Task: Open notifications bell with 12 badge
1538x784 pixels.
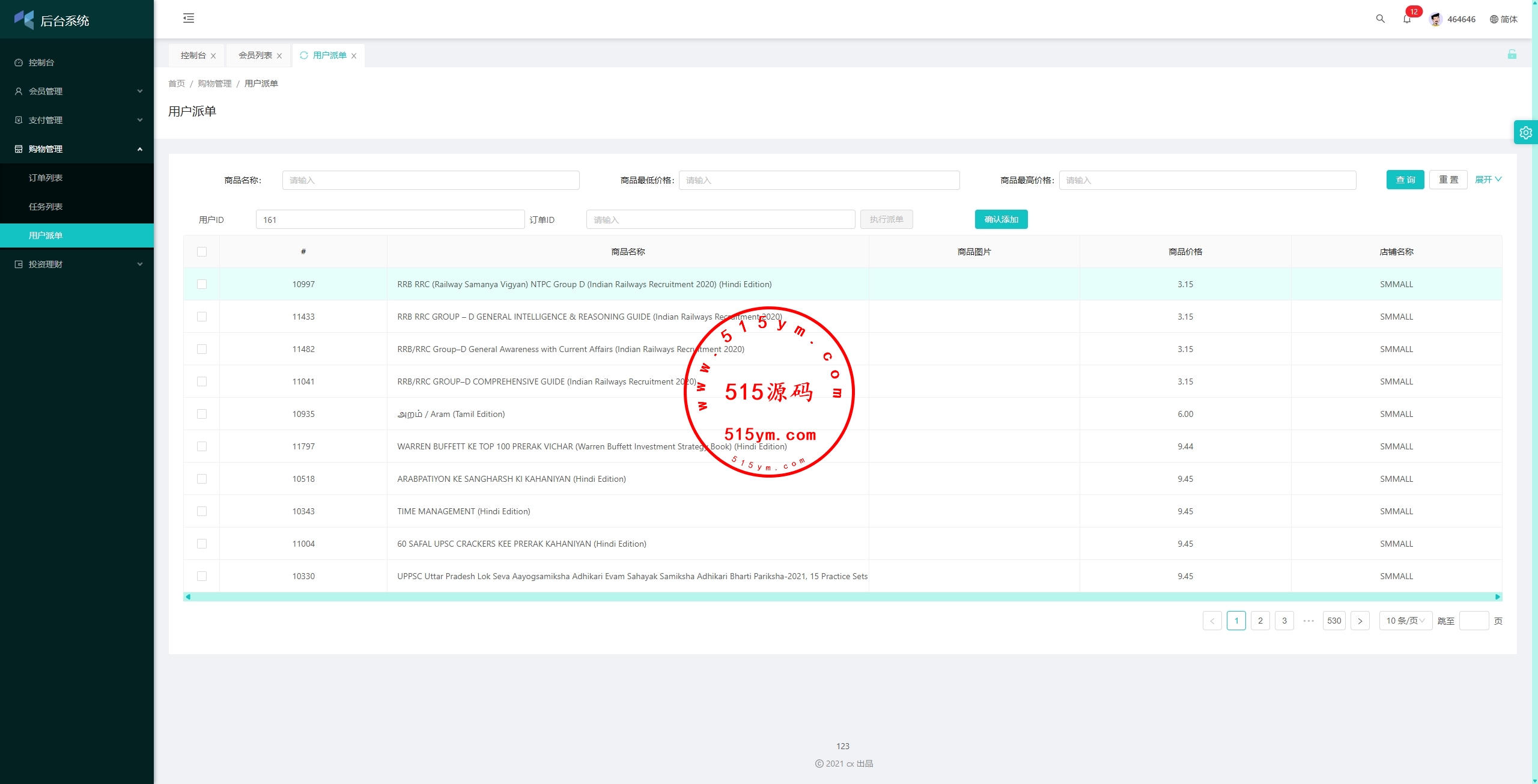Action: [1406, 19]
